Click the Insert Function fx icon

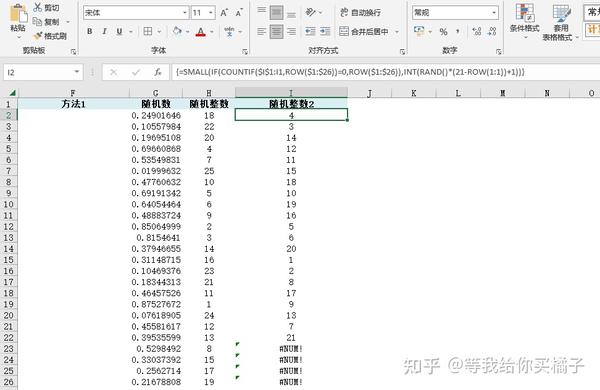pos(158,72)
